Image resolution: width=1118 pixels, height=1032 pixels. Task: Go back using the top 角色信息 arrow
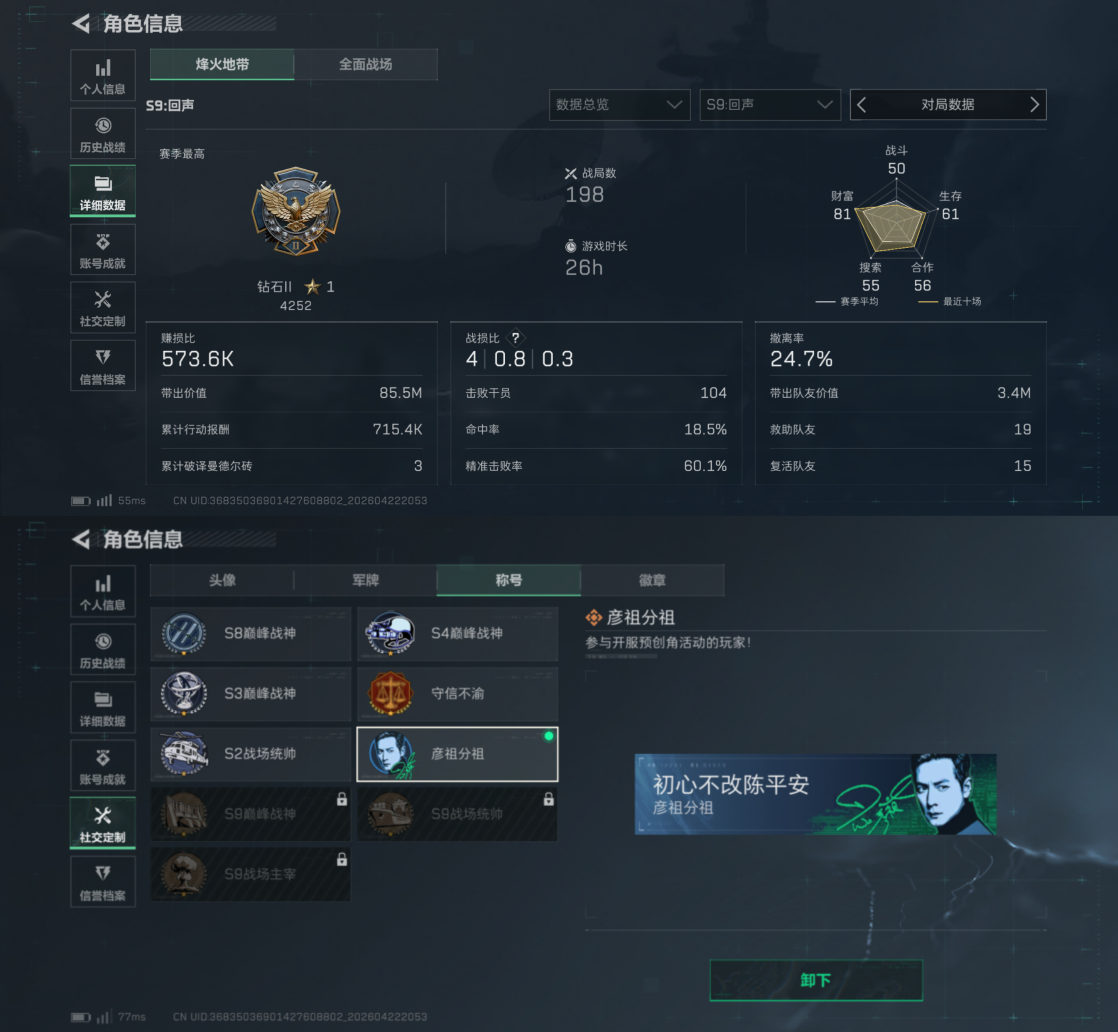[81, 24]
